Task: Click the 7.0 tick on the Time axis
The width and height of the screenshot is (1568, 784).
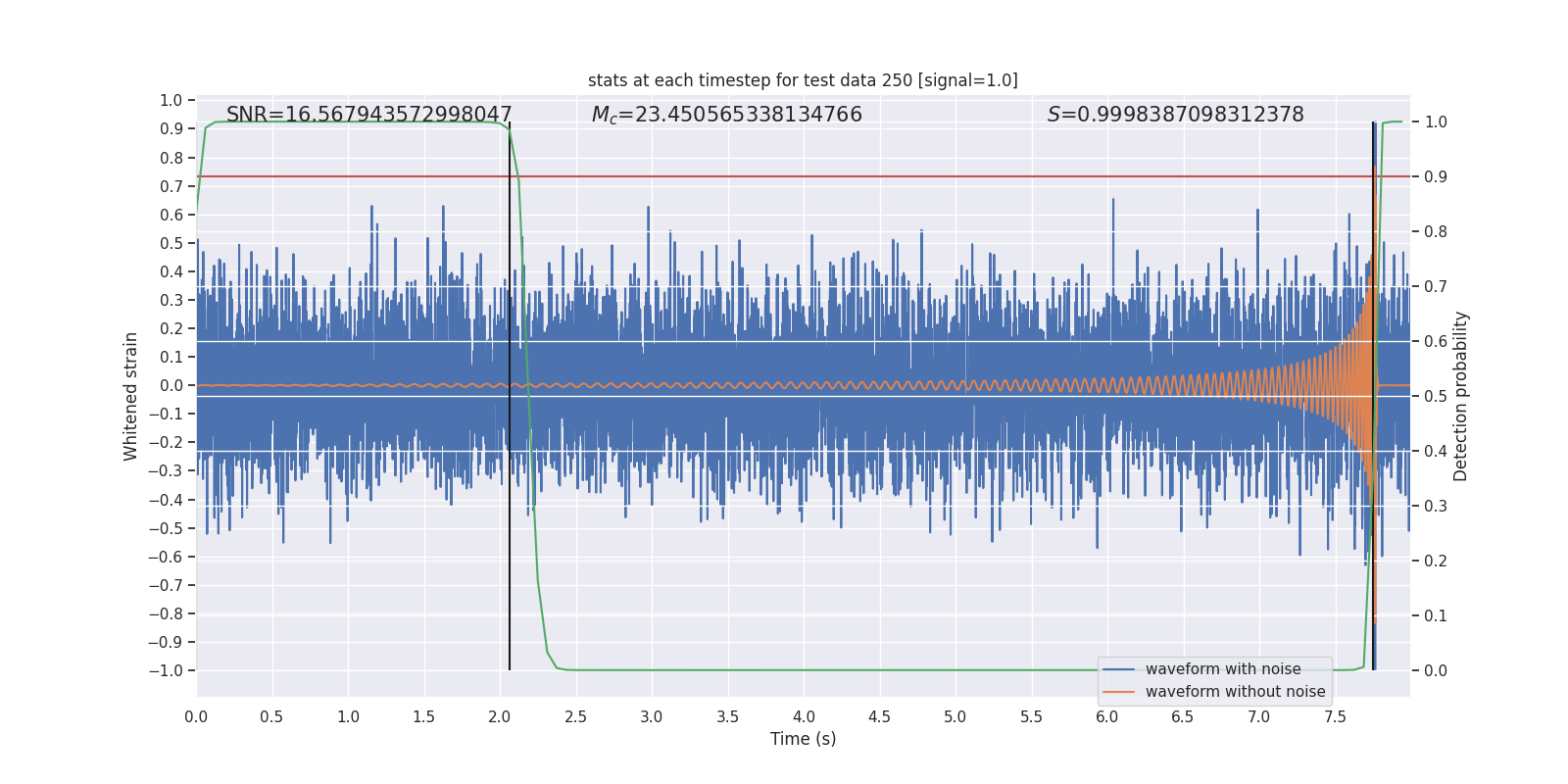Action: point(1259,716)
